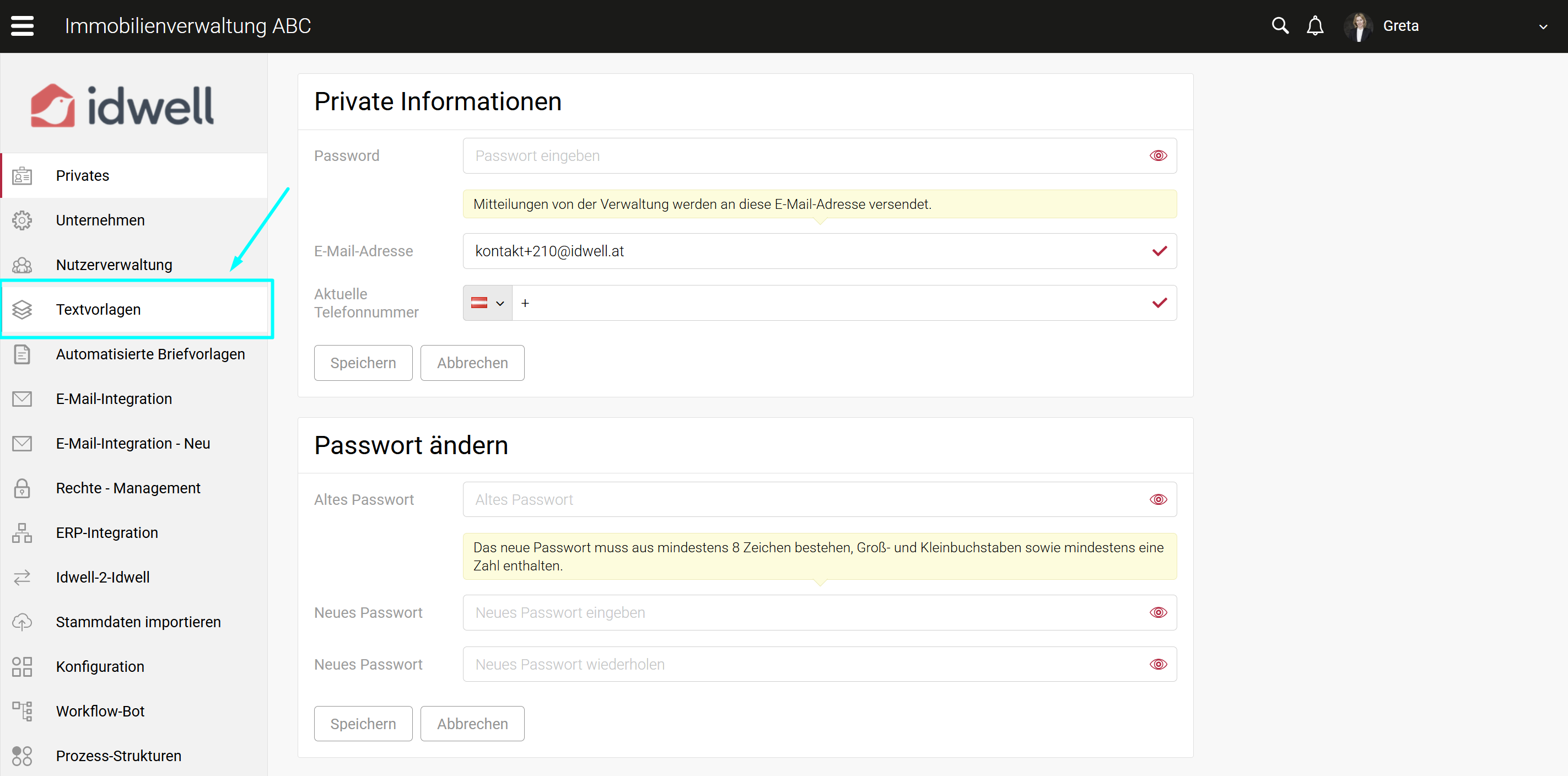
Task: Click the Privates ID card icon
Action: pos(23,176)
